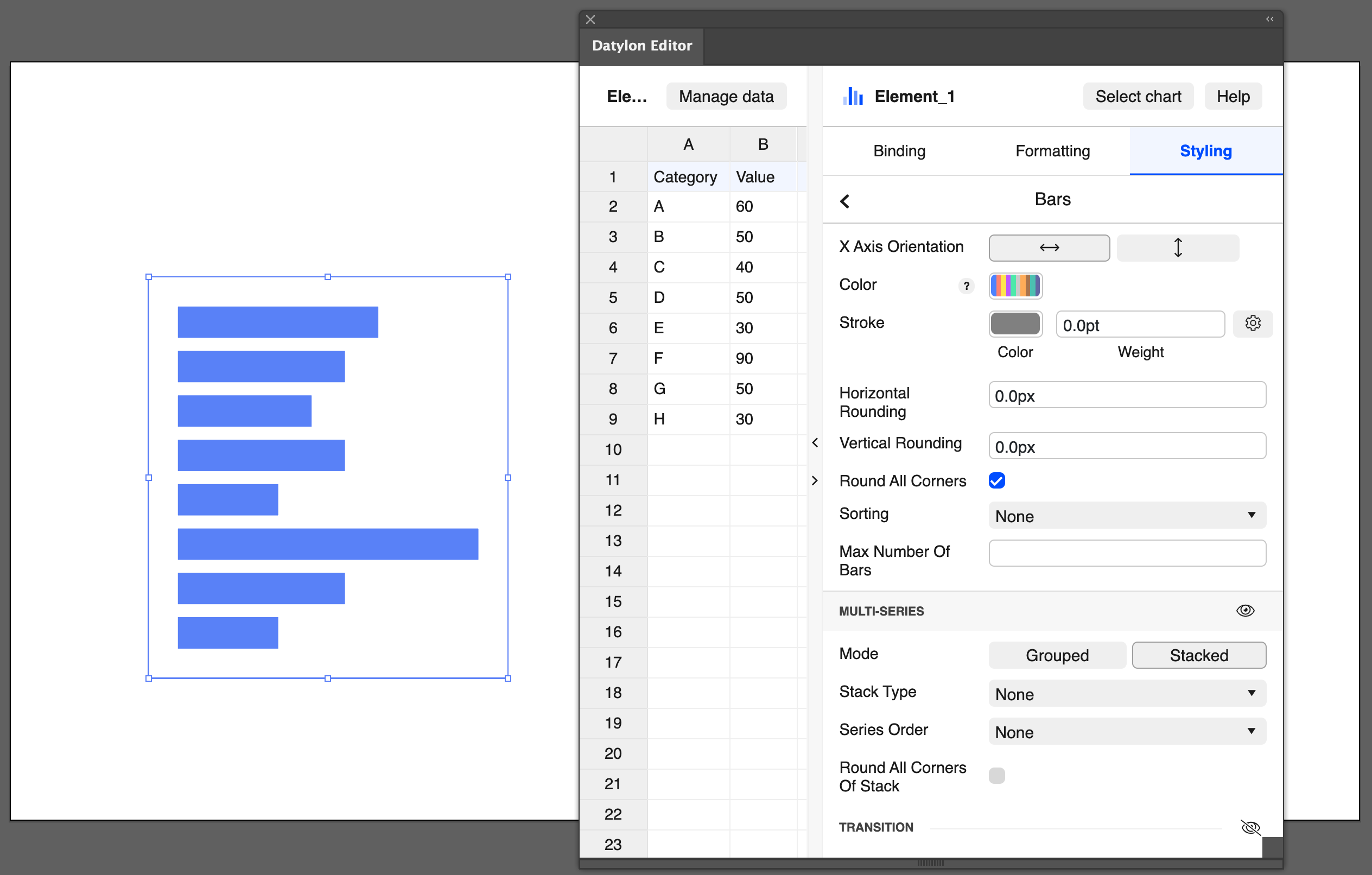The width and height of the screenshot is (1372, 875).
Task: Open the Sorting dropdown
Action: tap(1127, 516)
